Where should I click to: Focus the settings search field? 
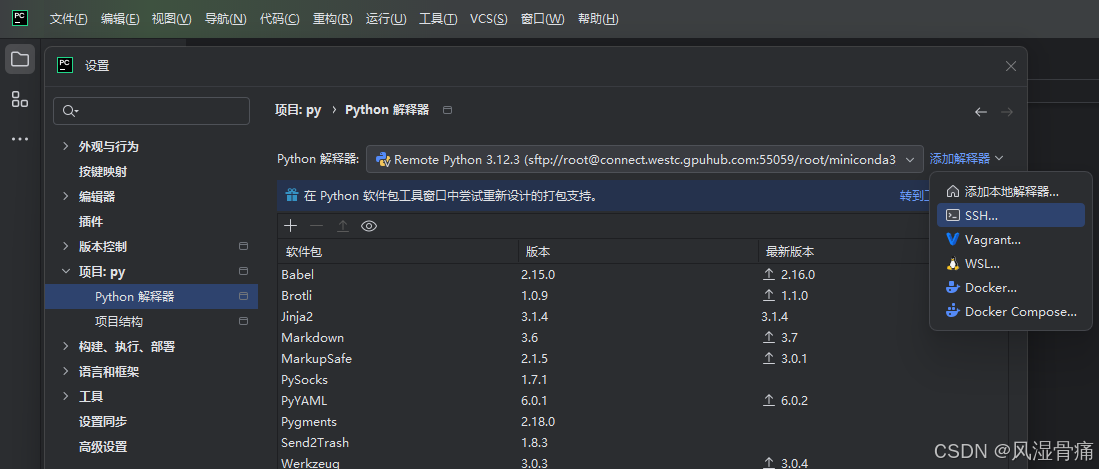tap(151, 111)
